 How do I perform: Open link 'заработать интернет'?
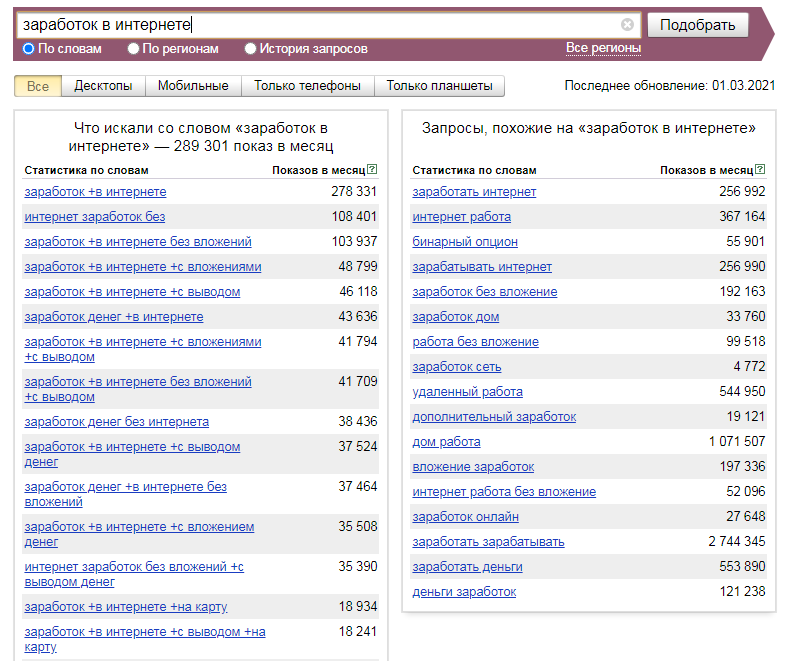(474, 192)
